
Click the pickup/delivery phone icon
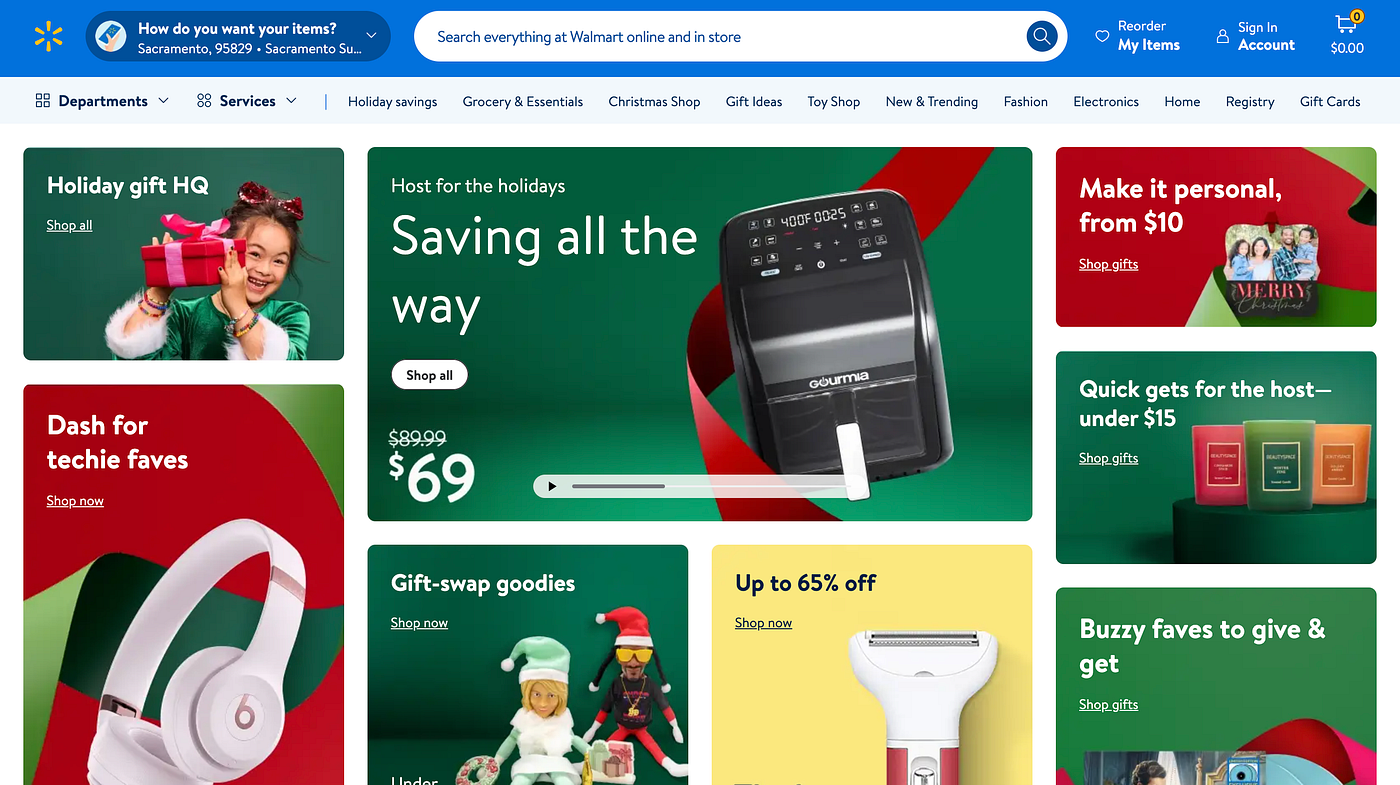111,36
